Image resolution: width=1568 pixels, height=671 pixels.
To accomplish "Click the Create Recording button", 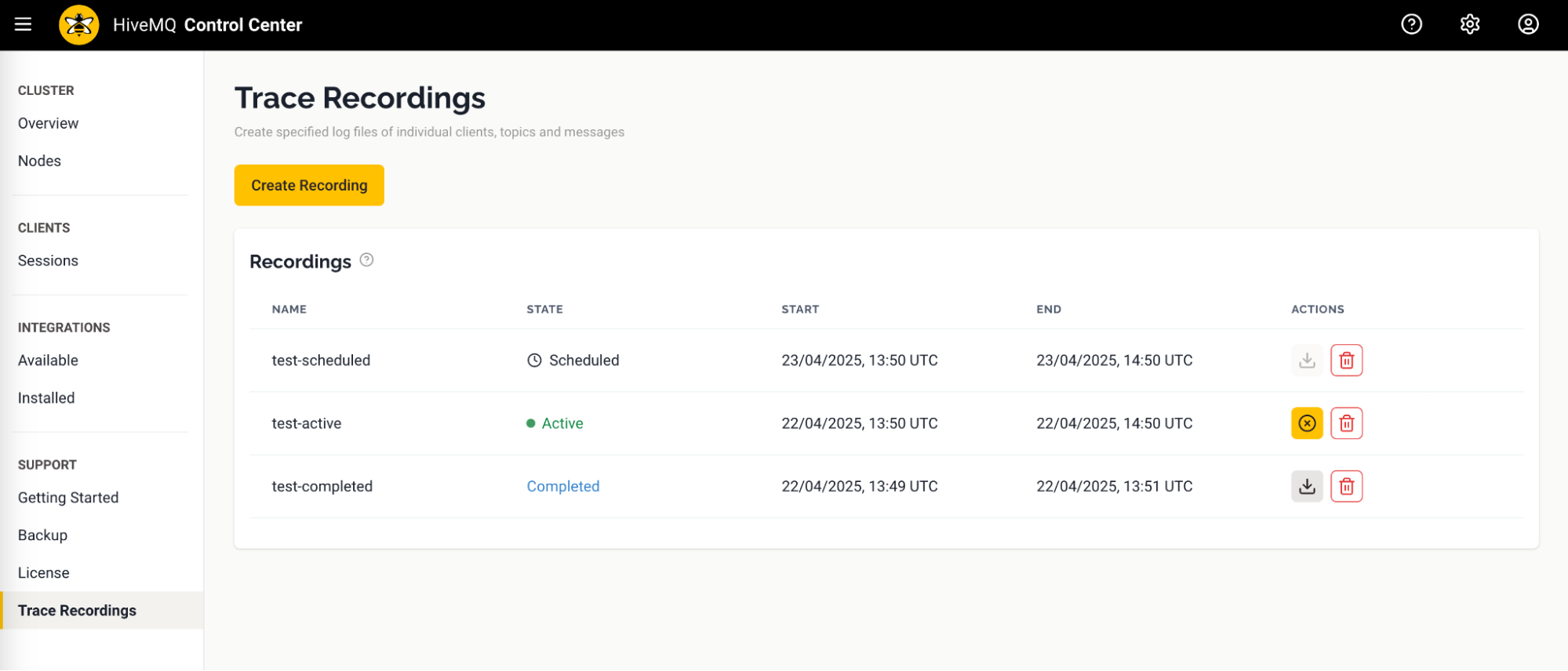I will tap(309, 185).
